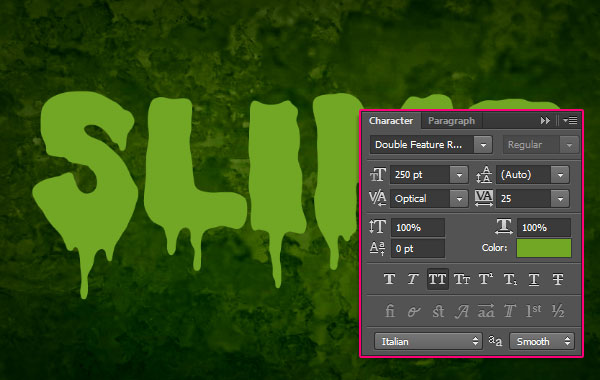Toggle Faux Bold style
Screen dimensions: 600x380
390,279
